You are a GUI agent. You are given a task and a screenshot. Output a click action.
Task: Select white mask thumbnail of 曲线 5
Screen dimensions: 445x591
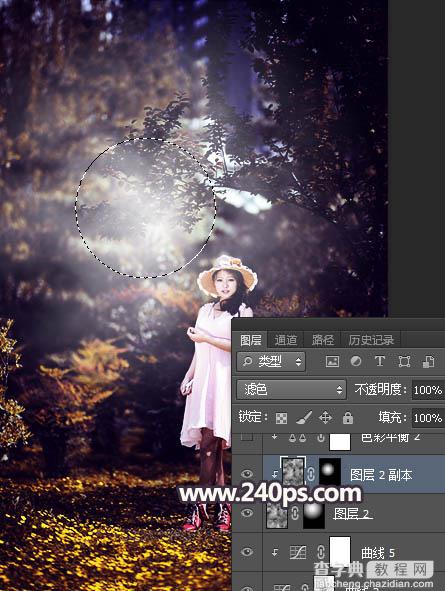pyautogui.click(x=340, y=551)
